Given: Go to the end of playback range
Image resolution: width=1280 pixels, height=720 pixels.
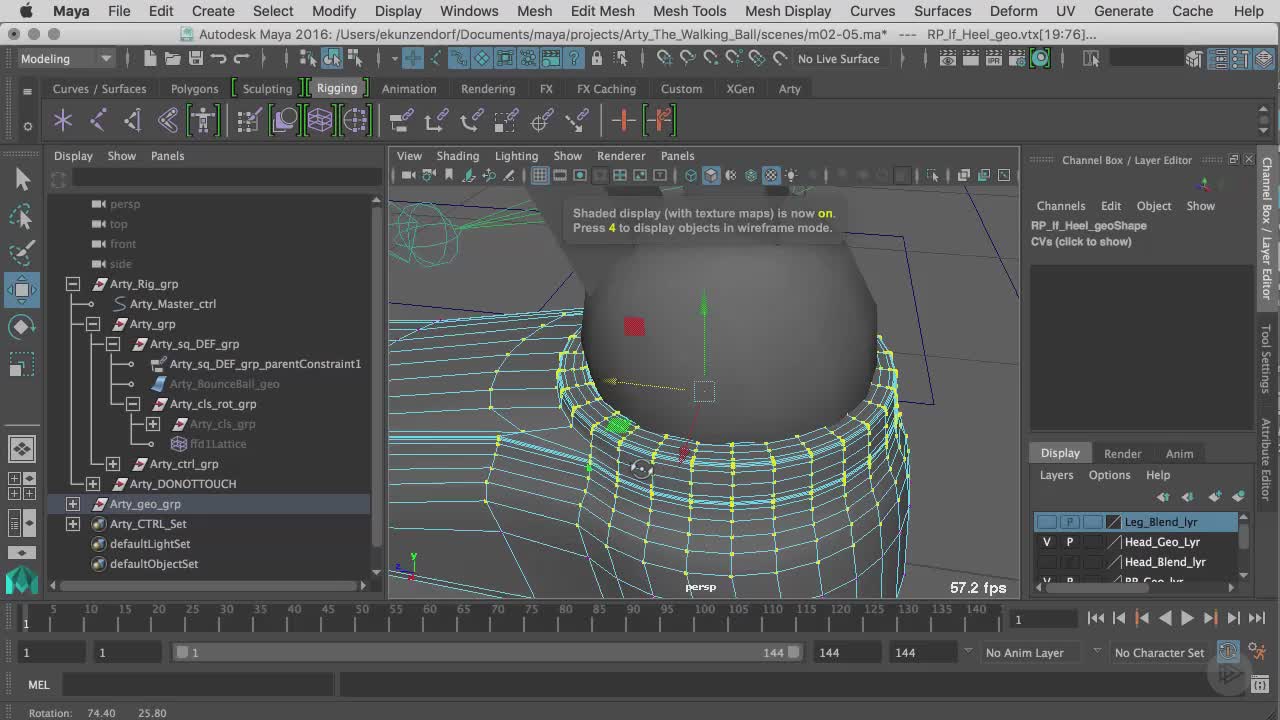Looking at the screenshot, I should coord(1257,618).
